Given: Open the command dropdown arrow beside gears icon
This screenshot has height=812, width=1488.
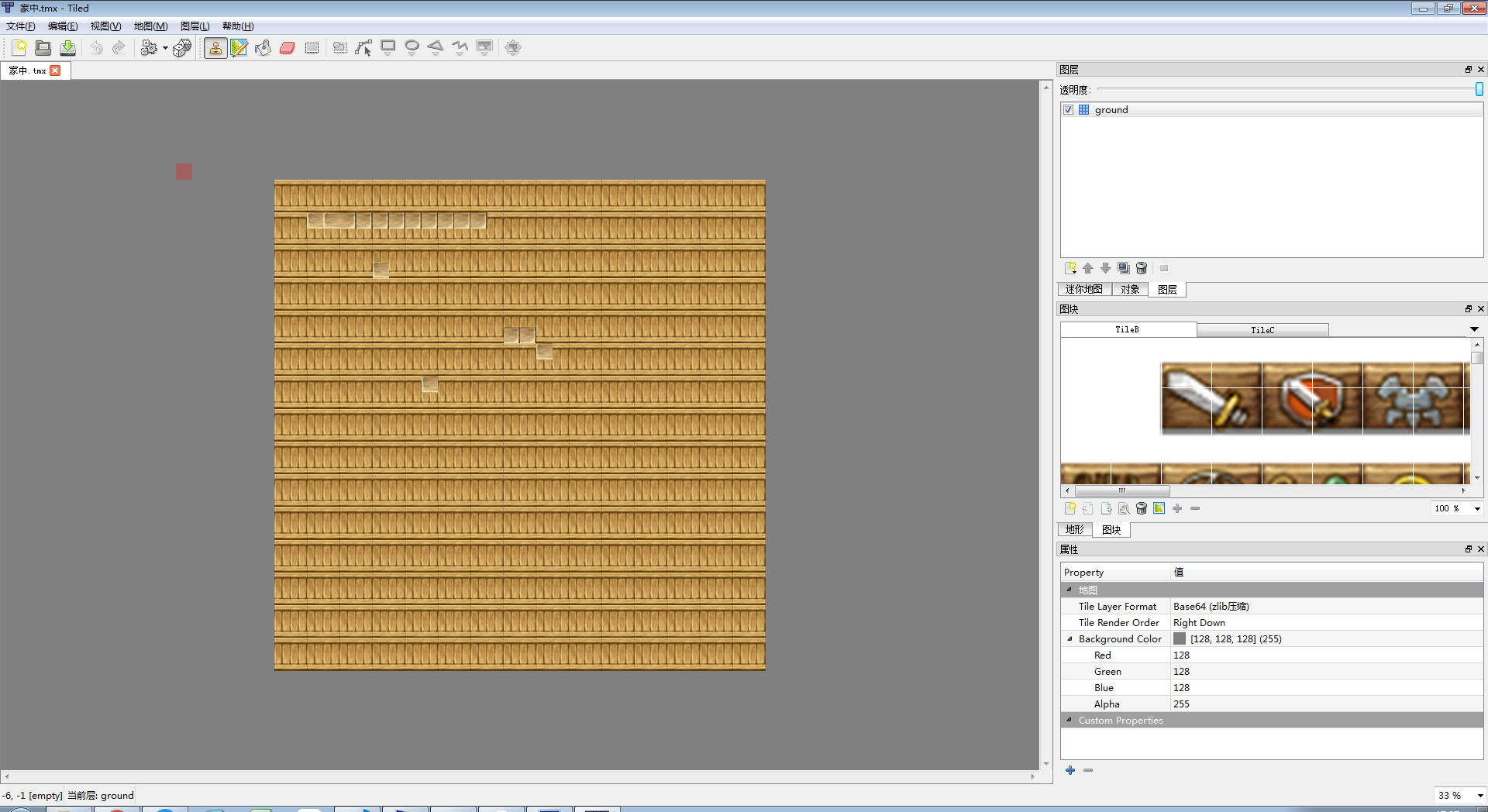Looking at the screenshot, I should point(165,48).
